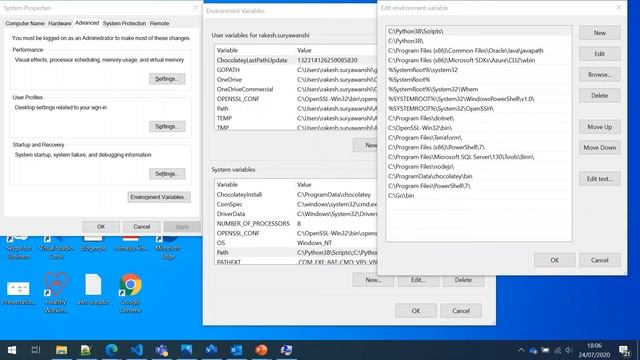
Task: Open the System Protection tab
Action: coord(124,23)
